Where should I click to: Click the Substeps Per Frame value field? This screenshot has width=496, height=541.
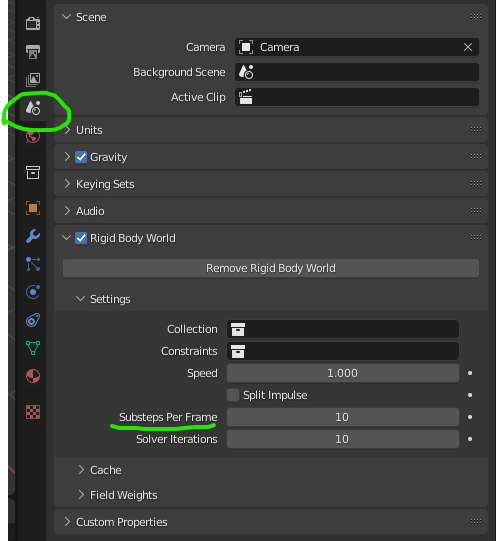[343, 417]
